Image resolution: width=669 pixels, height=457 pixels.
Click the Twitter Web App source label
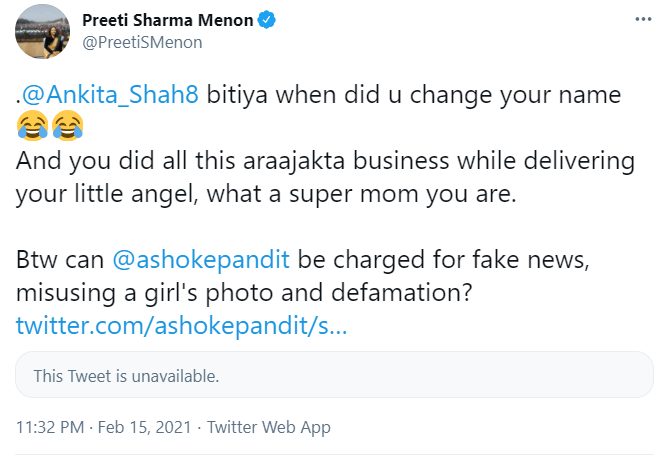click(x=269, y=427)
